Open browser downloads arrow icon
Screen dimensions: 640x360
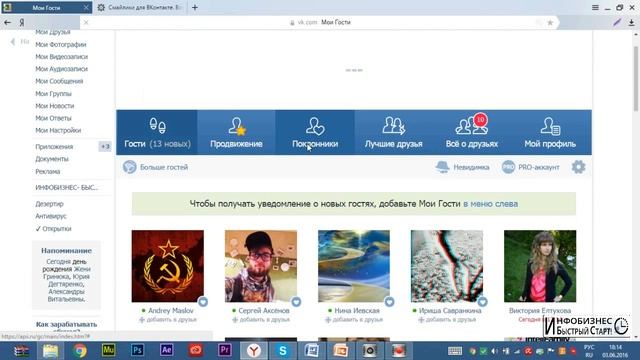point(631,22)
